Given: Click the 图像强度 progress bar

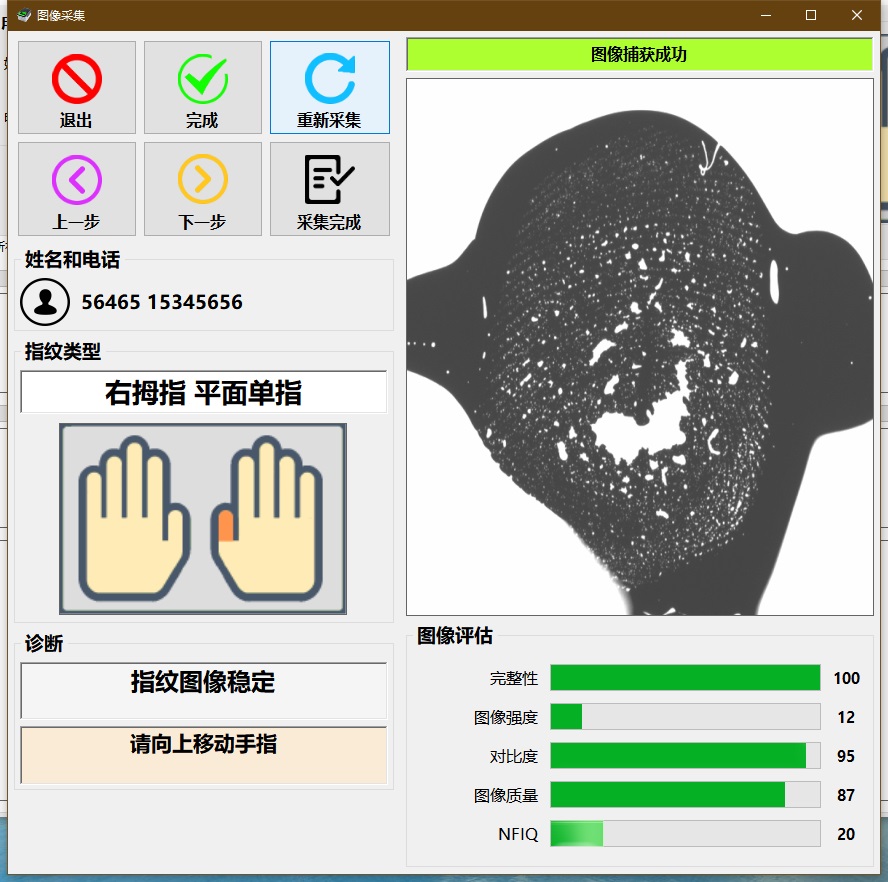Looking at the screenshot, I should tap(685, 717).
